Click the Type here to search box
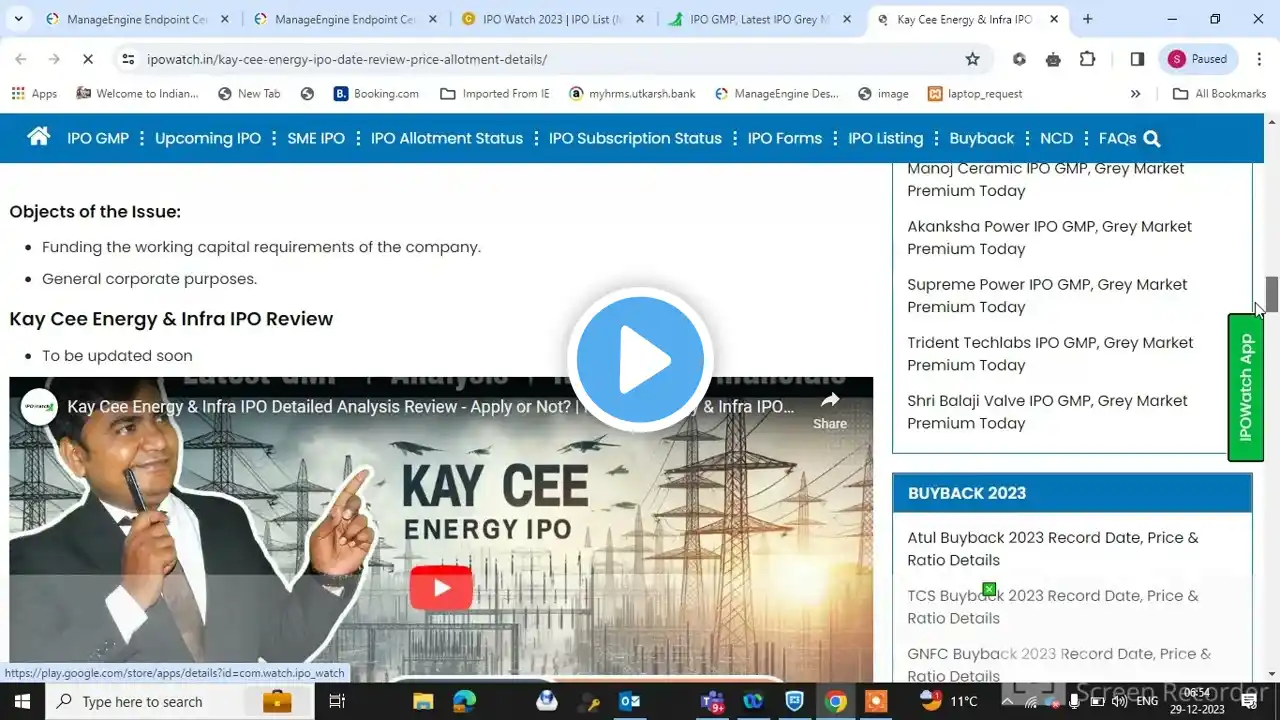This screenshot has width=1280, height=720. click(x=180, y=701)
